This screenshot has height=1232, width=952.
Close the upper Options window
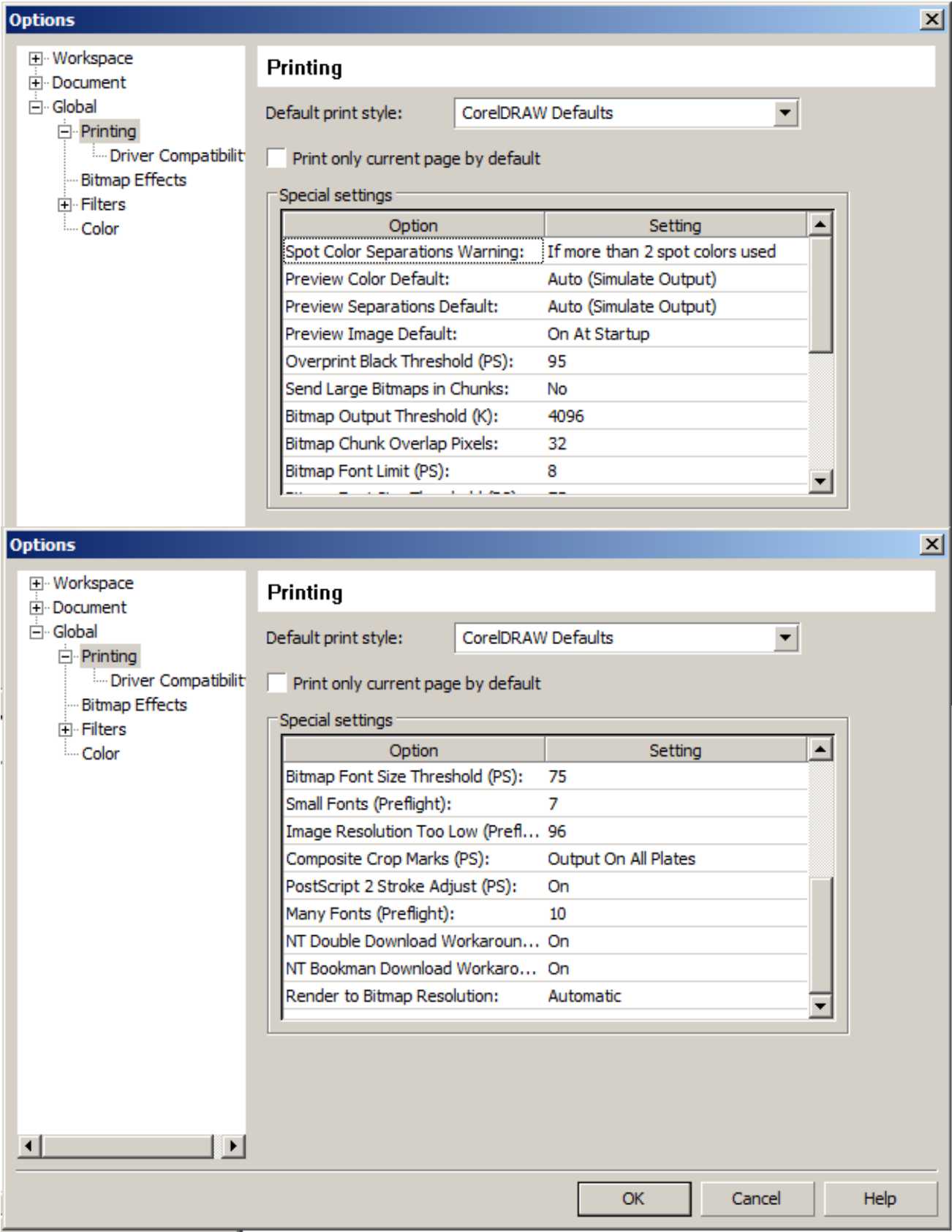pyautogui.click(x=932, y=20)
